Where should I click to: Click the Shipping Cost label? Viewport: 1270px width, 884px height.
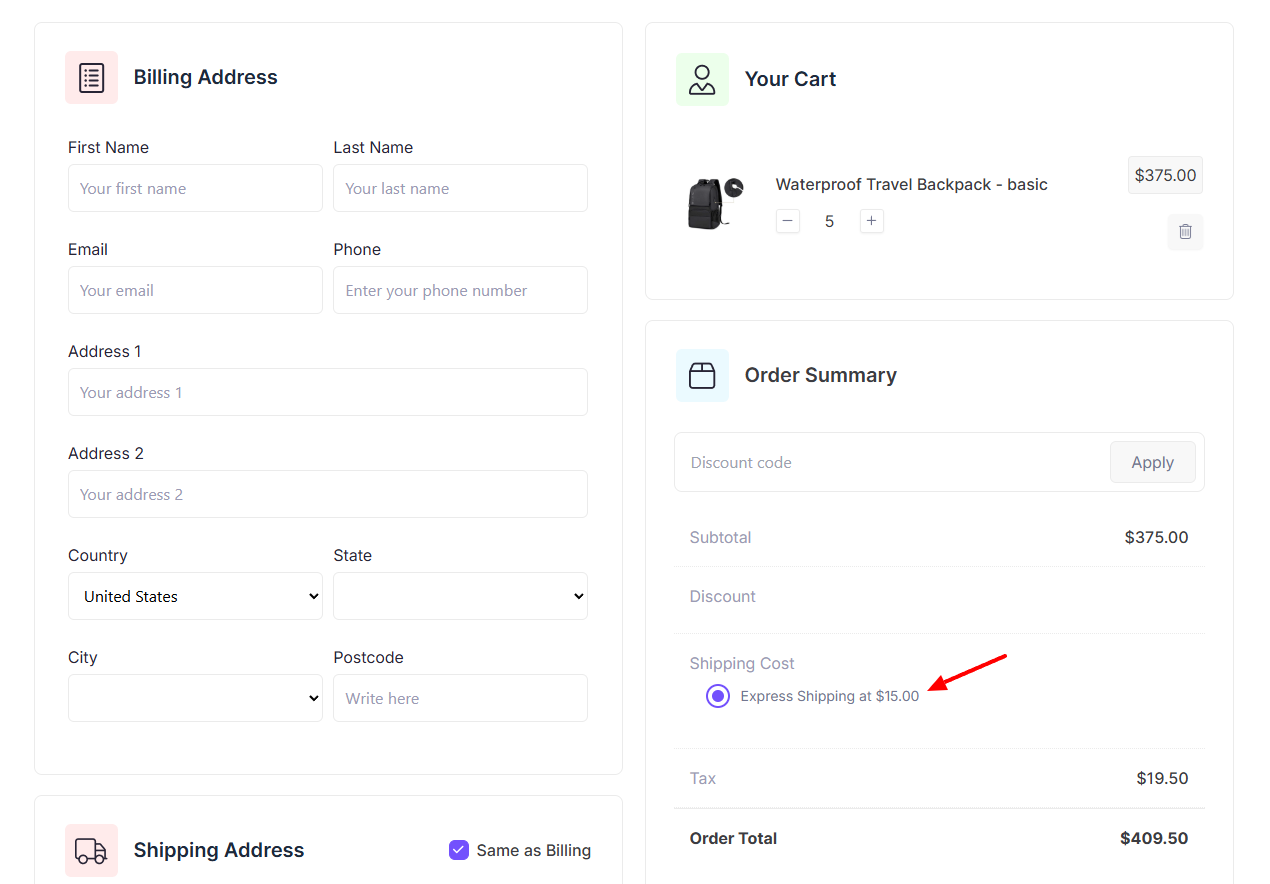742,663
